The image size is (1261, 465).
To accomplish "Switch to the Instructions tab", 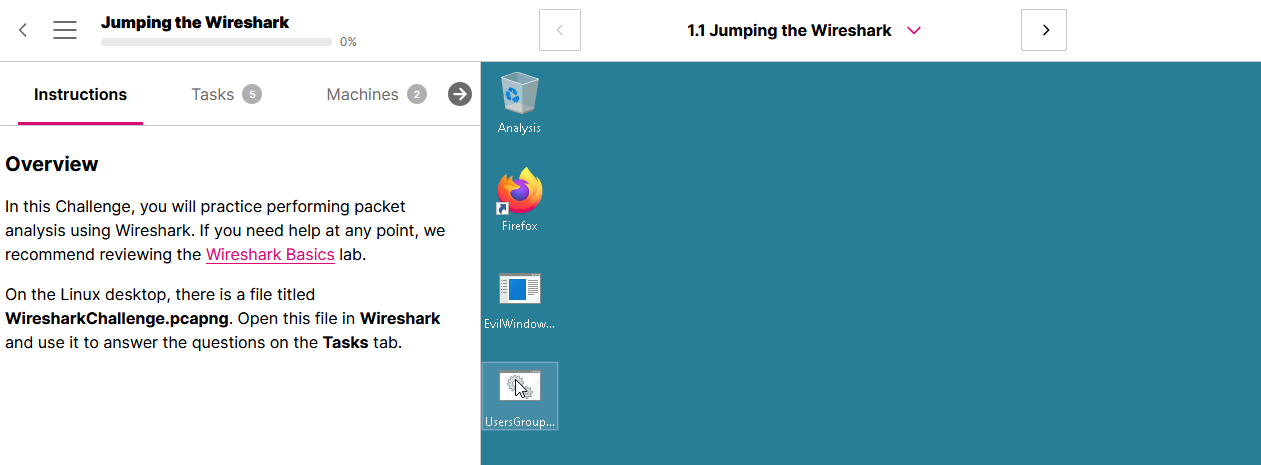I will (x=80, y=95).
